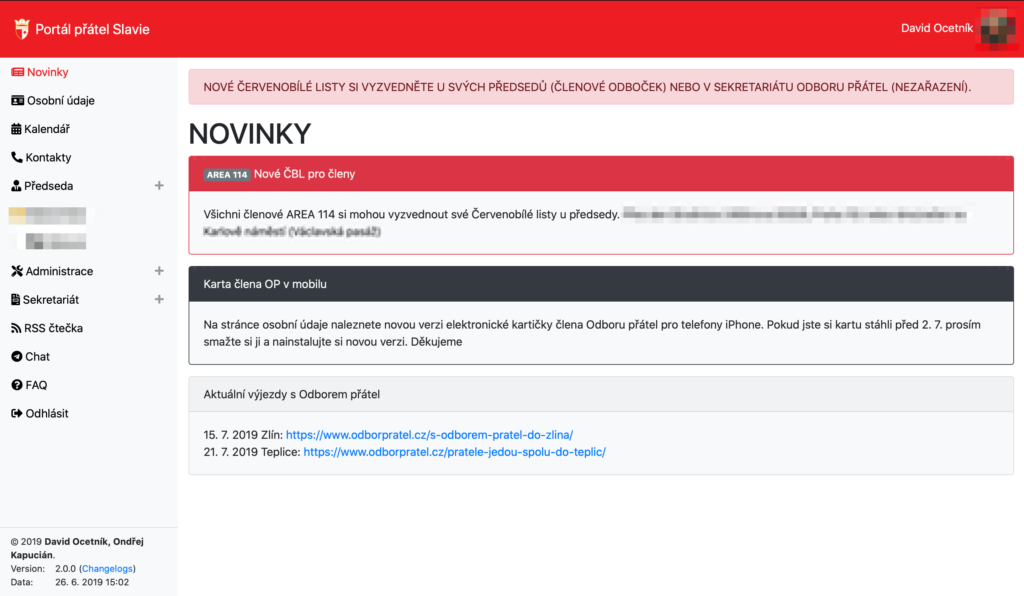Screen dimensions: 1024x596
Task: Click the NOVINKY page heading
Action: (250, 134)
